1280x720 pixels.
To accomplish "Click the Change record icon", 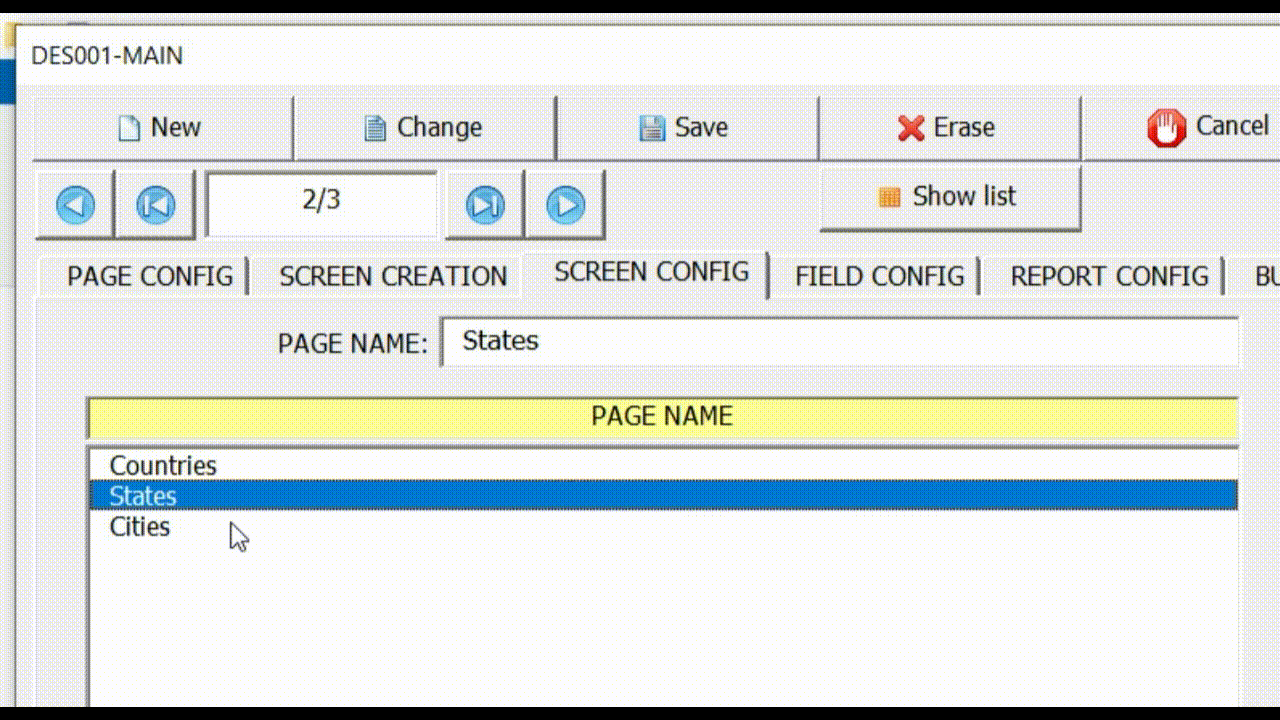I will [373, 128].
